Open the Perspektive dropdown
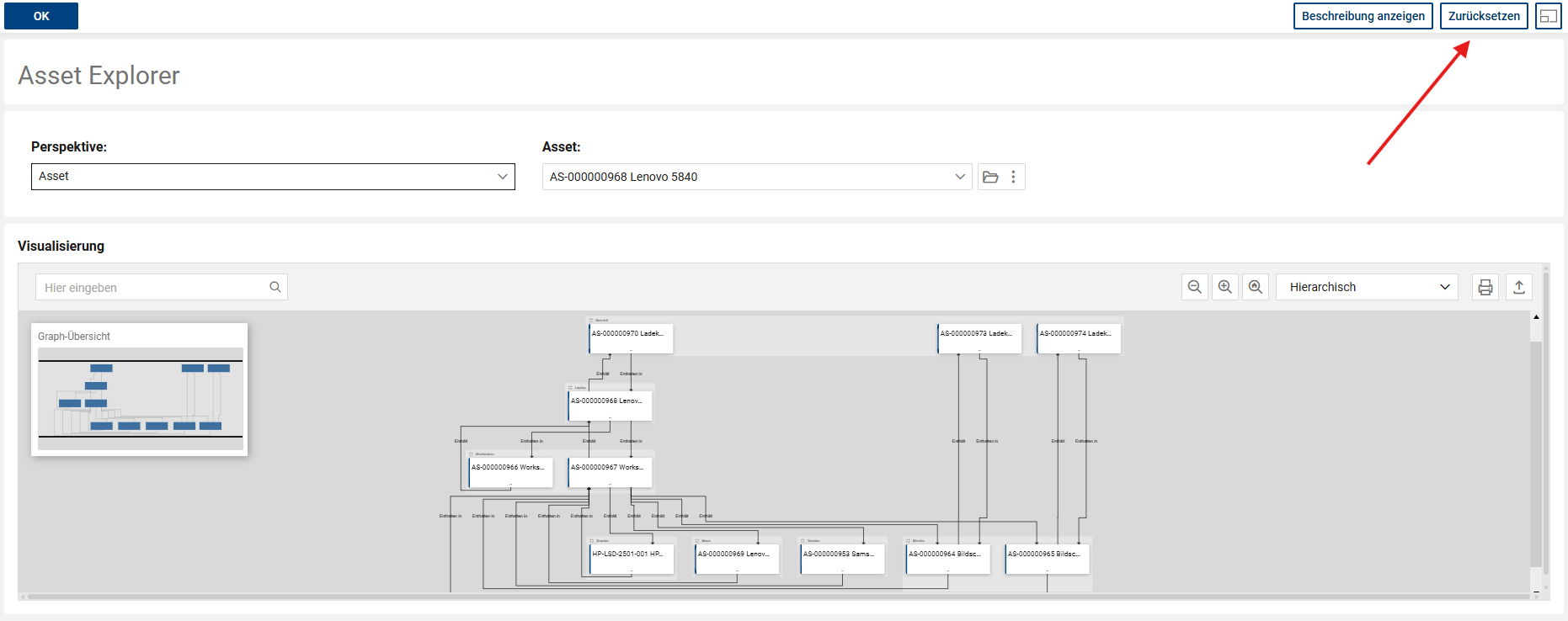Image resolution: width=1568 pixels, height=621 pixels. (x=273, y=177)
